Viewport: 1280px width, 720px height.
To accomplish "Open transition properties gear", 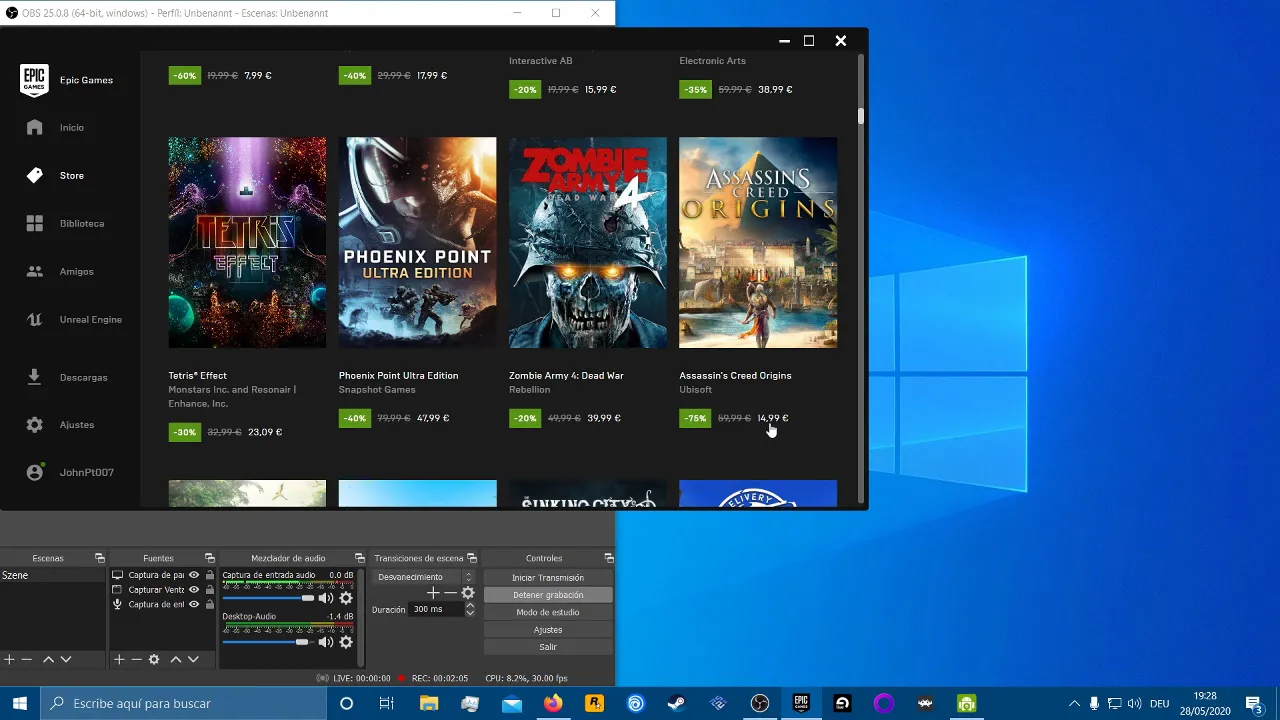I will click(467, 593).
